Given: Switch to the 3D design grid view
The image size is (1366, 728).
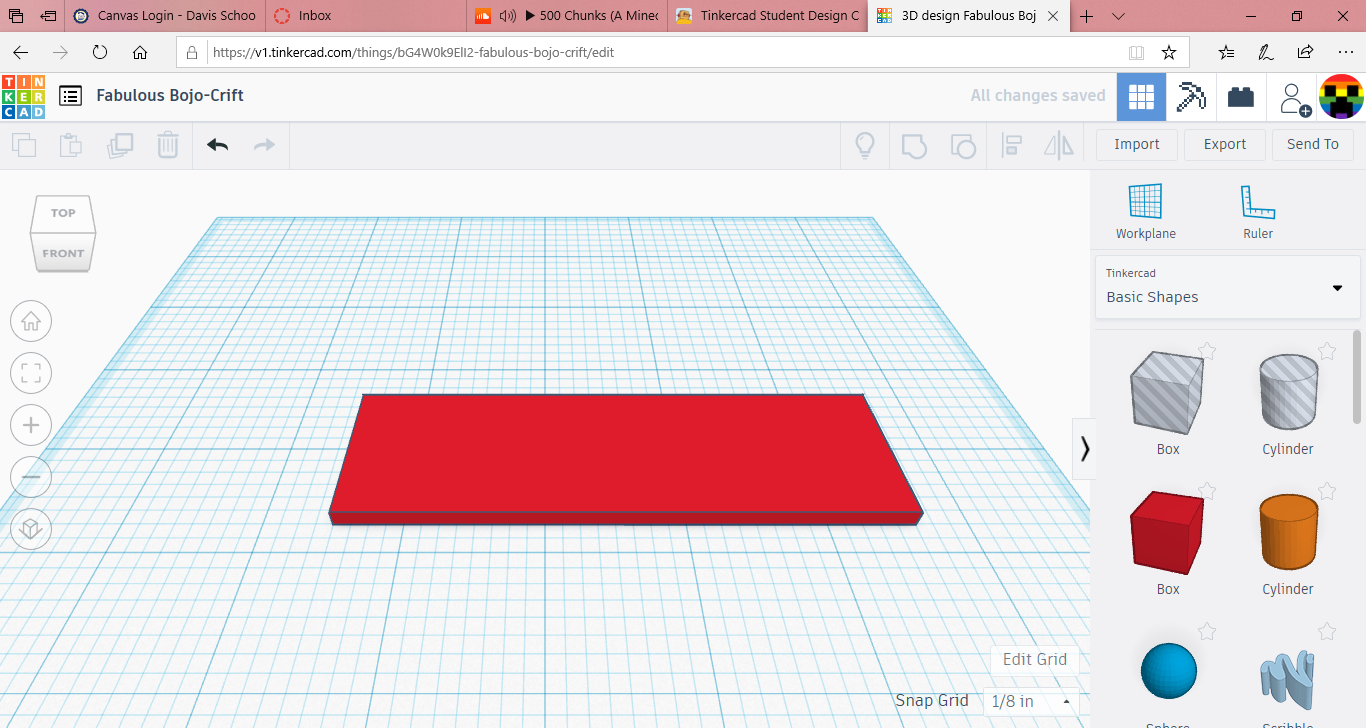Looking at the screenshot, I should tap(1141, 97).
